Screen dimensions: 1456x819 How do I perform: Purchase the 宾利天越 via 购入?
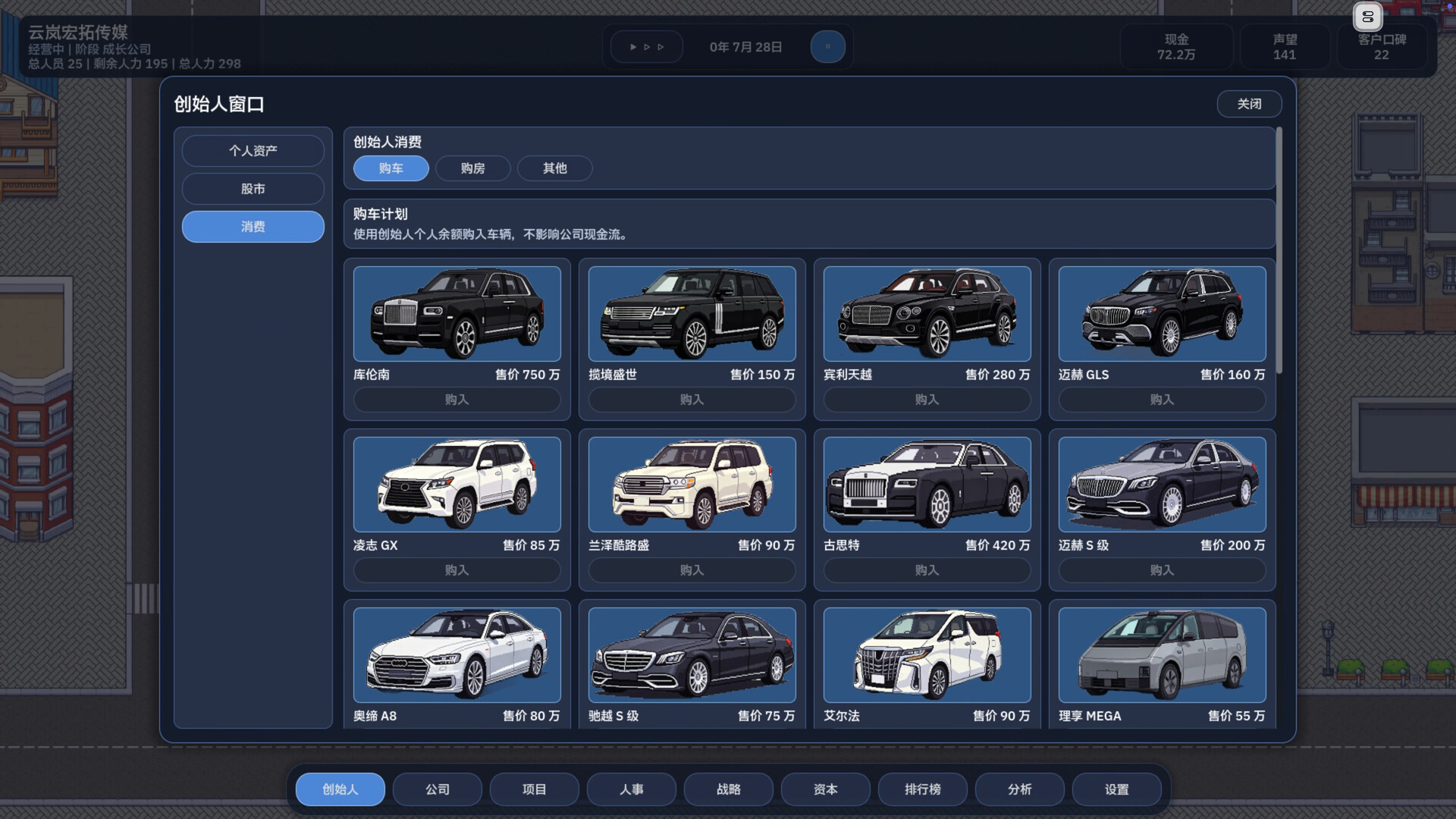click(x=927, y=400)
